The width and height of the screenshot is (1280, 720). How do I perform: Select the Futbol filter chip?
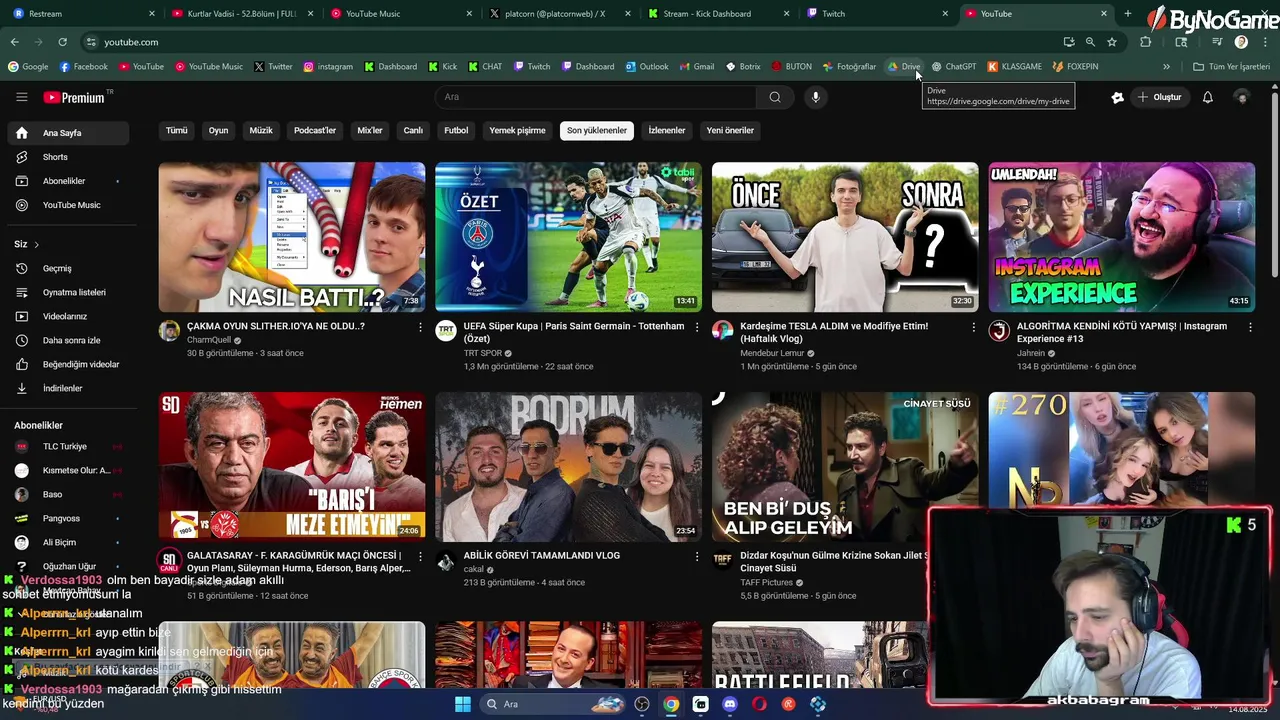tap(456, 130)
